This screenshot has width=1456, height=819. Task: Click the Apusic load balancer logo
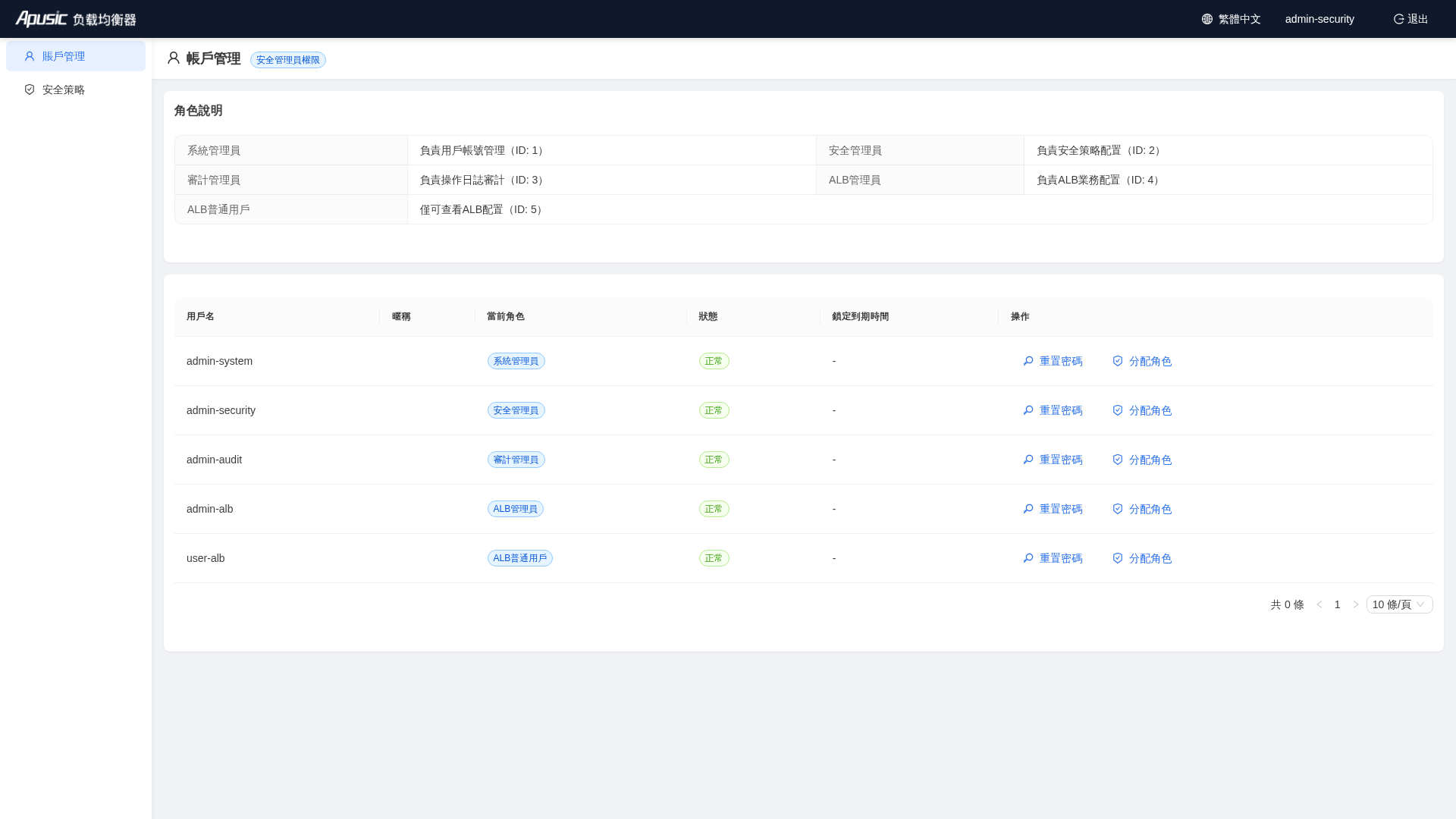click(x=76, y=19)
